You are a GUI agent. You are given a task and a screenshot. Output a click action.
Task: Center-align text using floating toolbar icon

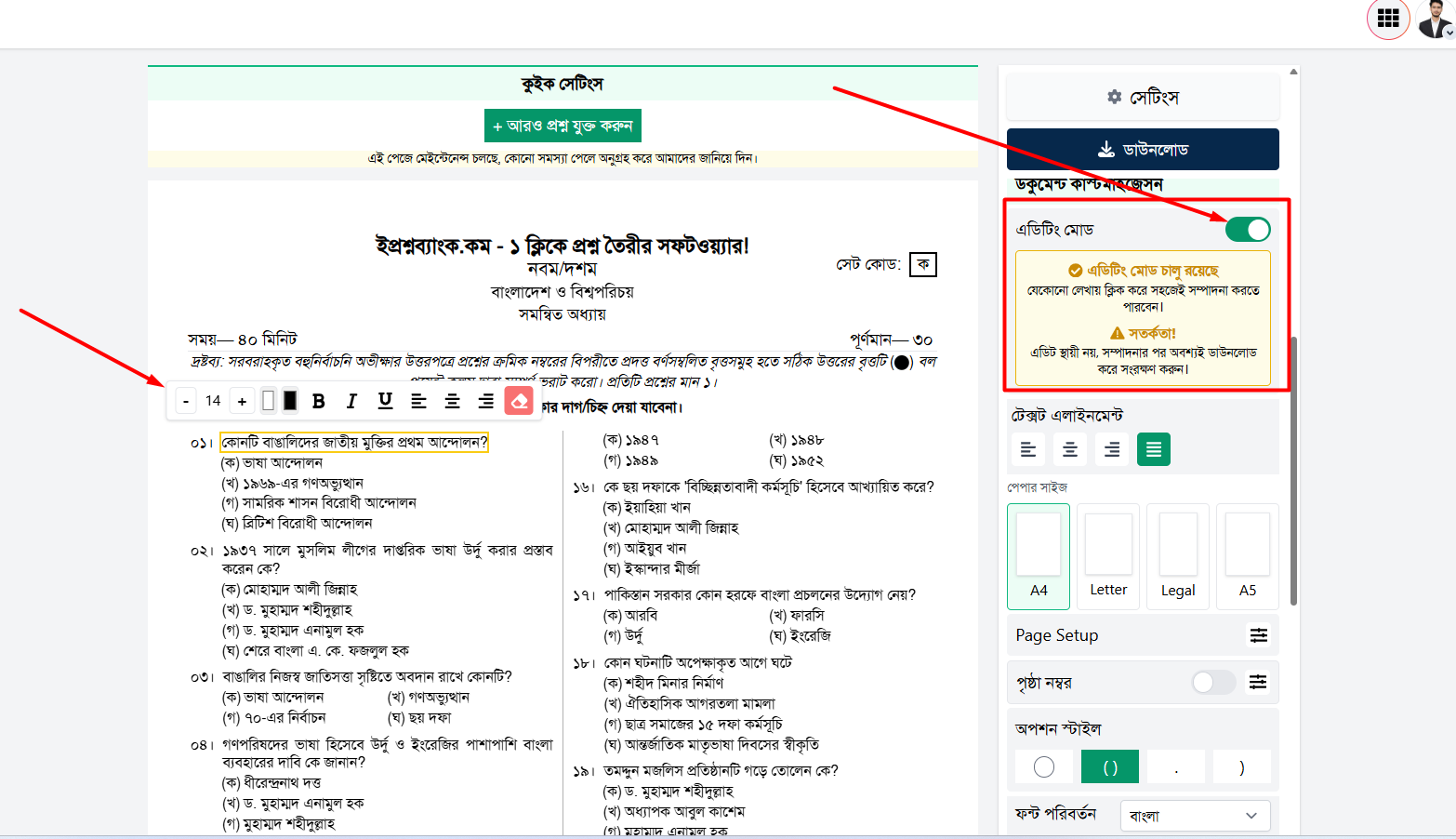(452, 401)
